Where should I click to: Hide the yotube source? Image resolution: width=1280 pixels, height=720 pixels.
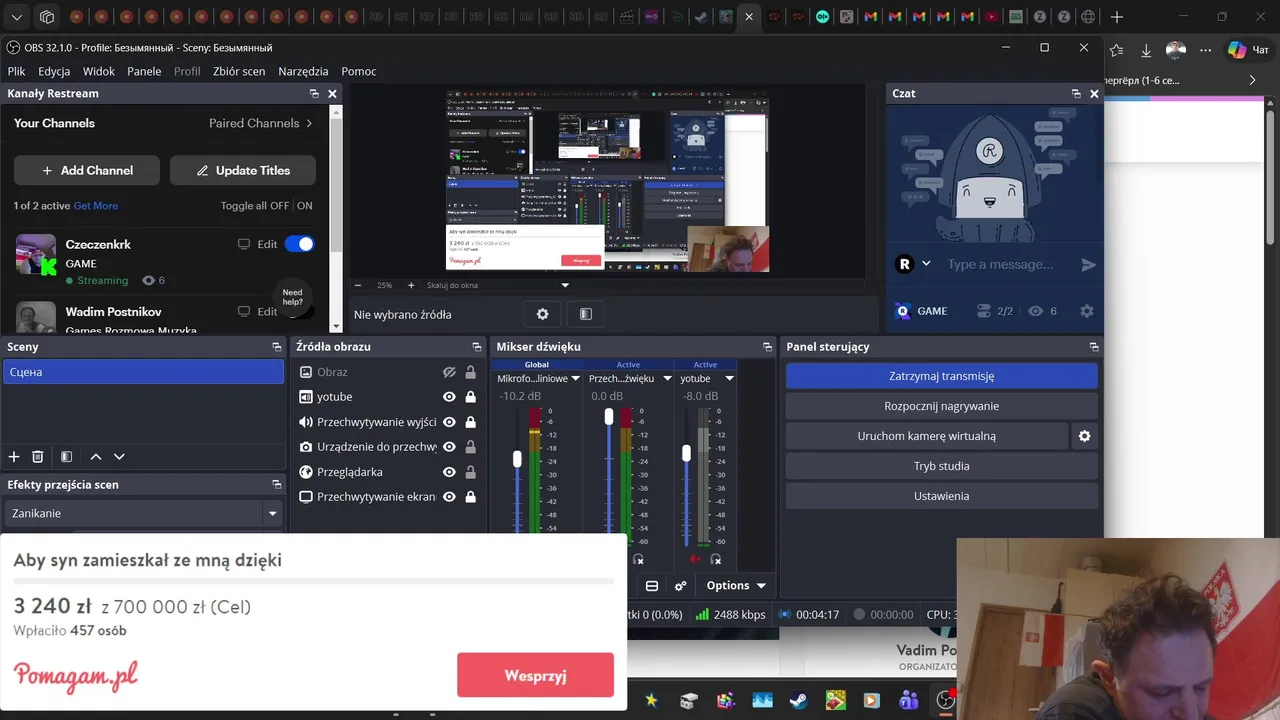(450, 397)
